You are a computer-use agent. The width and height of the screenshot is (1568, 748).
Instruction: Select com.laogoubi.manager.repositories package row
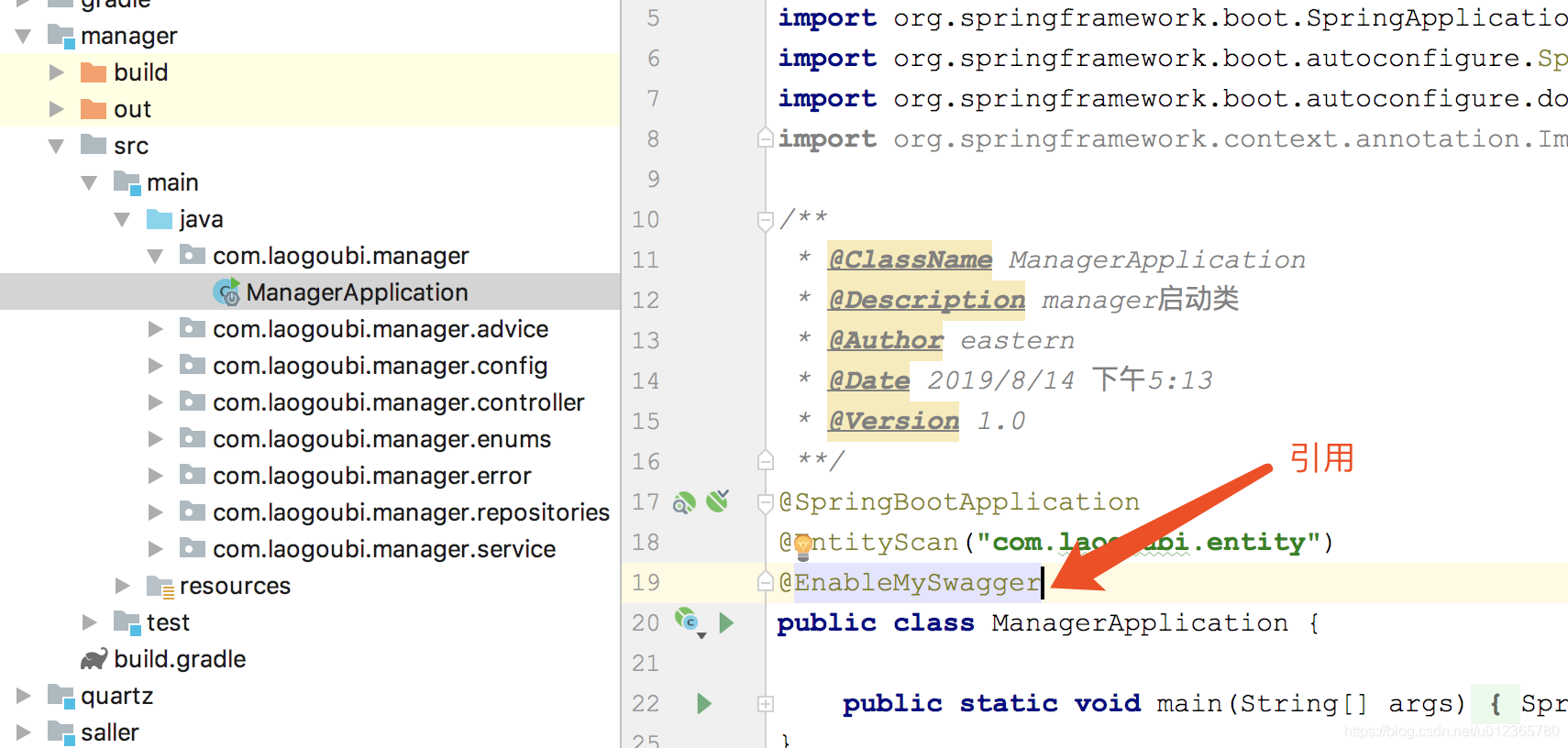tap(310, 512)
